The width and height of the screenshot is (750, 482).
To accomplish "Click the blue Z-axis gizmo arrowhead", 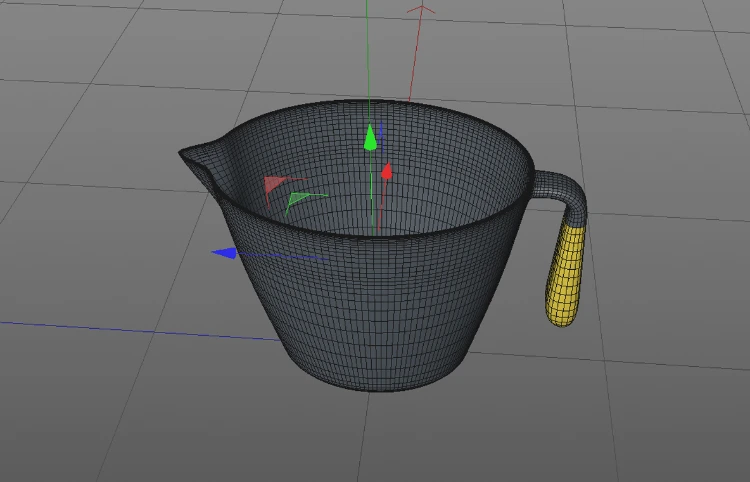I will coord(224,253).
